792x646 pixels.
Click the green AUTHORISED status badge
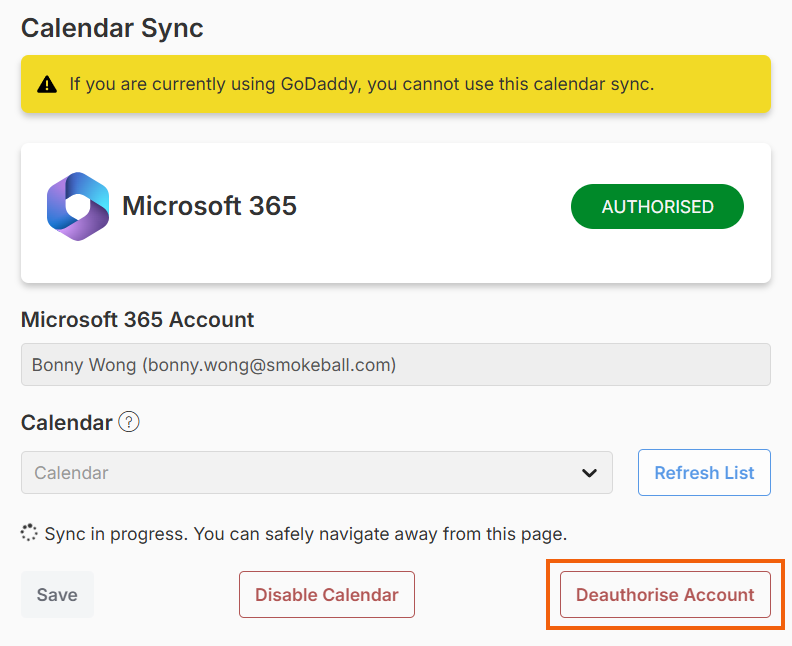(x=657, y=207)
